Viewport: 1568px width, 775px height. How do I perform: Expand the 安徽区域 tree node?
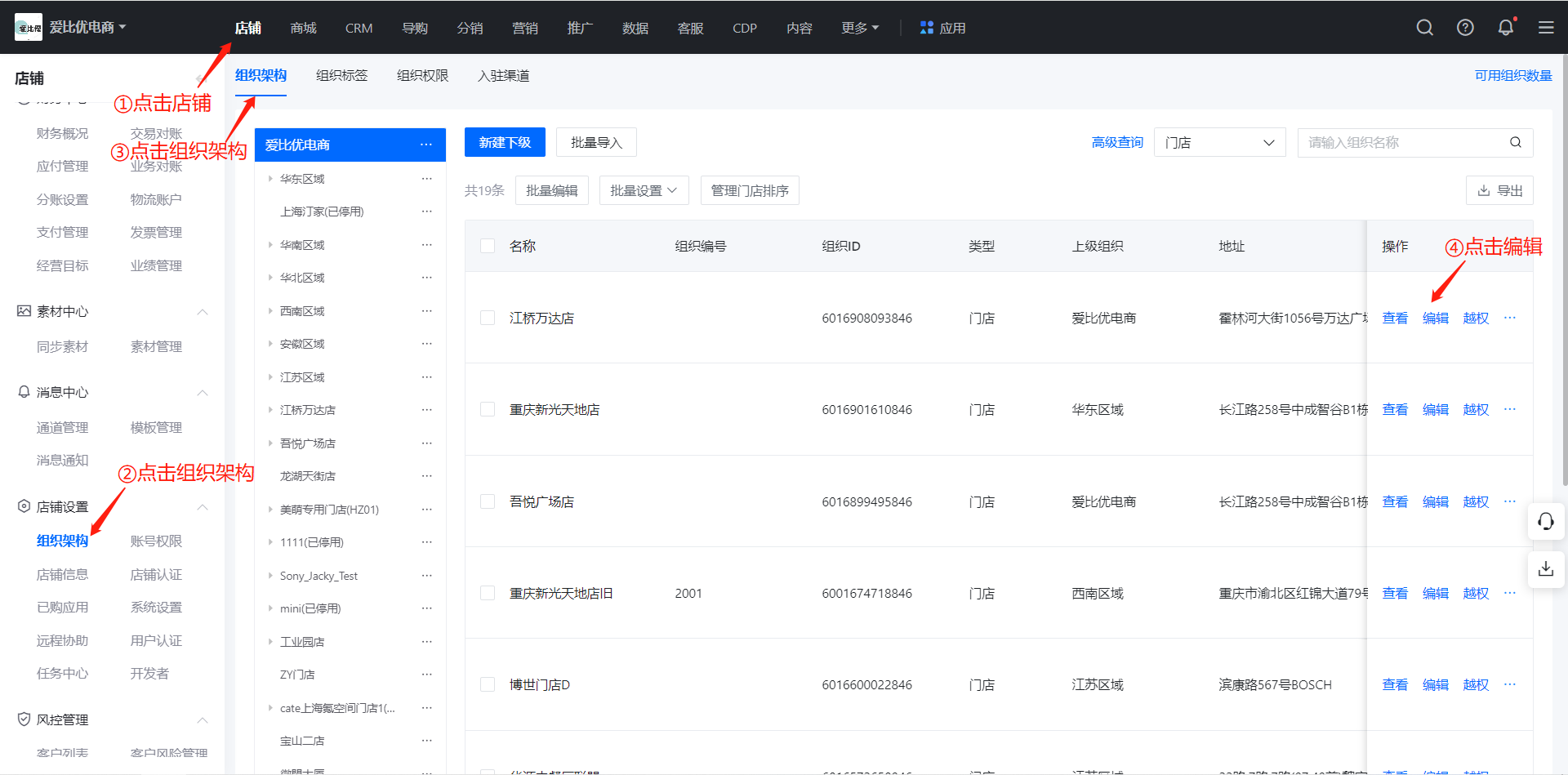pyautogui.click(x=270, y=344)
